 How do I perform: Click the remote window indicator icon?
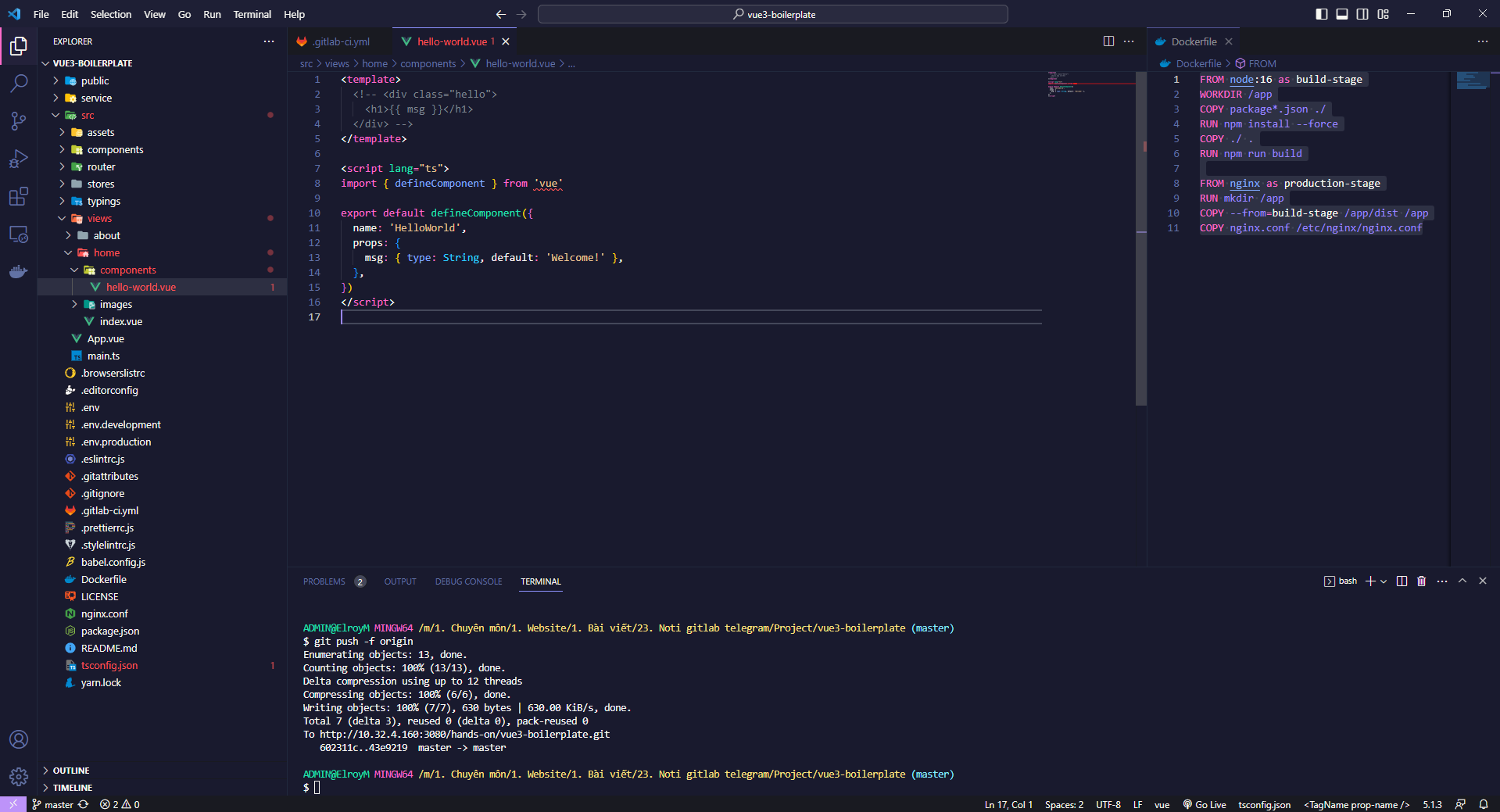(13, 804)
